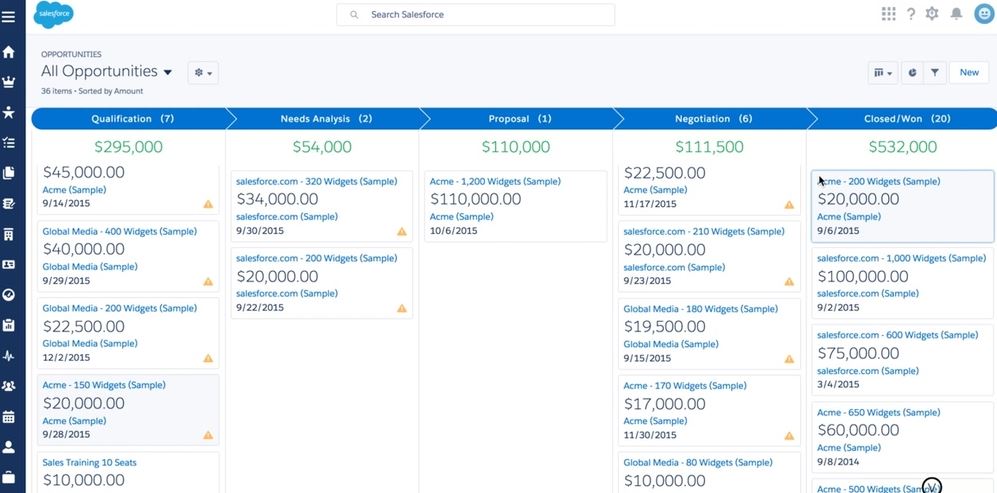The width and height of the screenshot is (997, 493).
Task: Select the Needs Analysis stage header
Action: pyautogui.click(x=326, y=118)
